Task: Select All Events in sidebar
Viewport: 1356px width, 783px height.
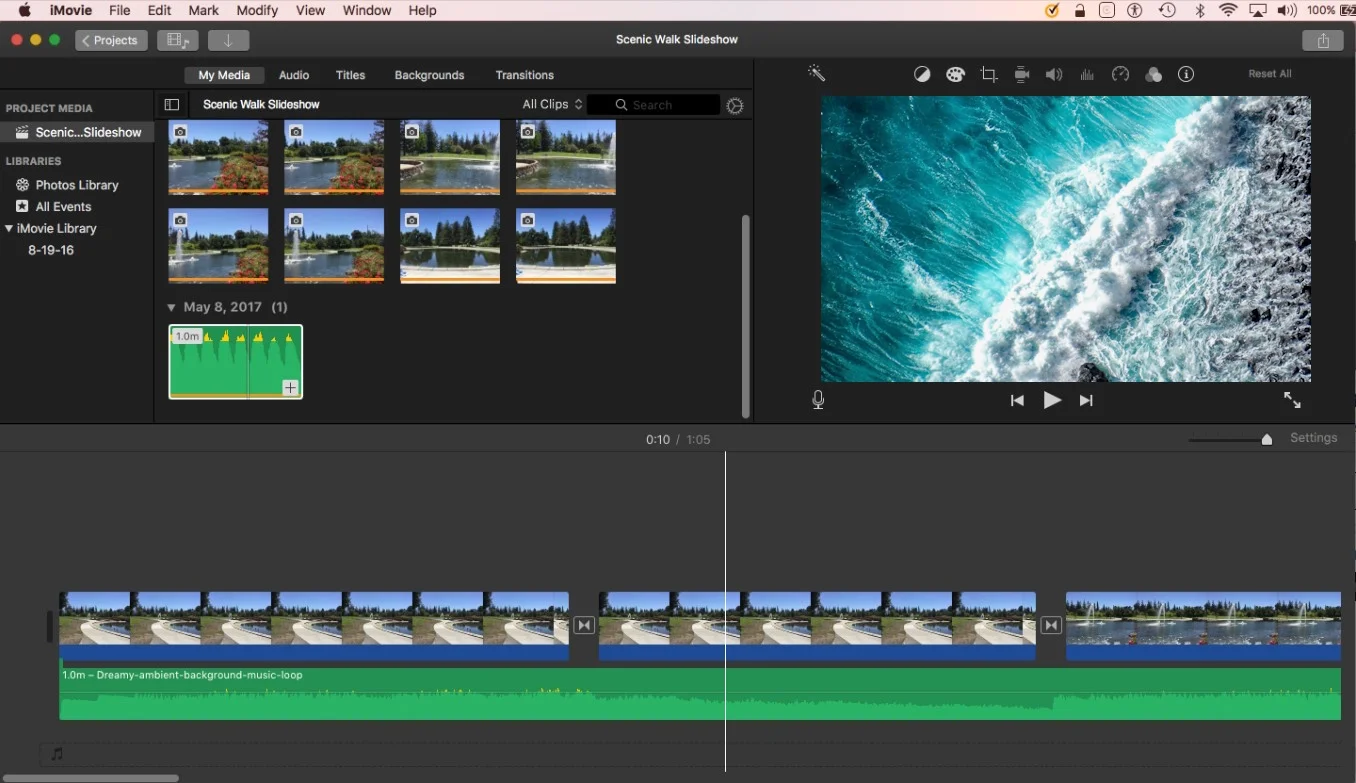Action: point(63,207)
